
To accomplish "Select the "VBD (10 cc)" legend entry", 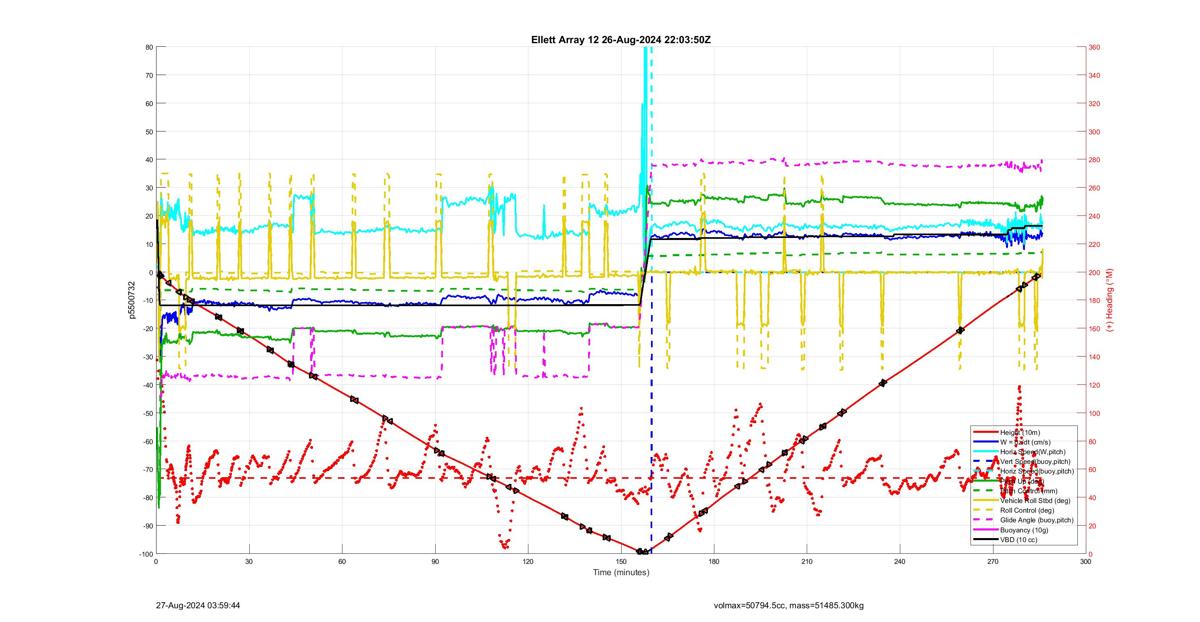I will tap(1019, 540).
